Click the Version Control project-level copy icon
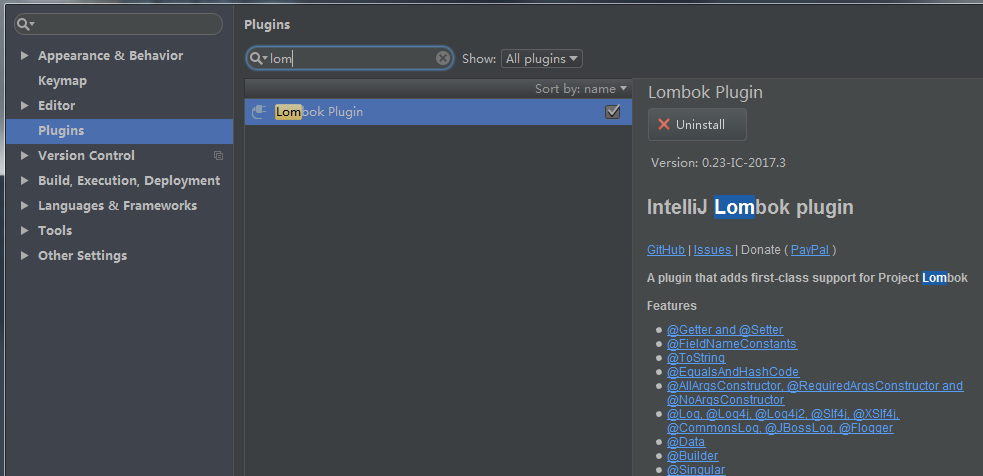983x476 pixels. click(x=218, y=156)
